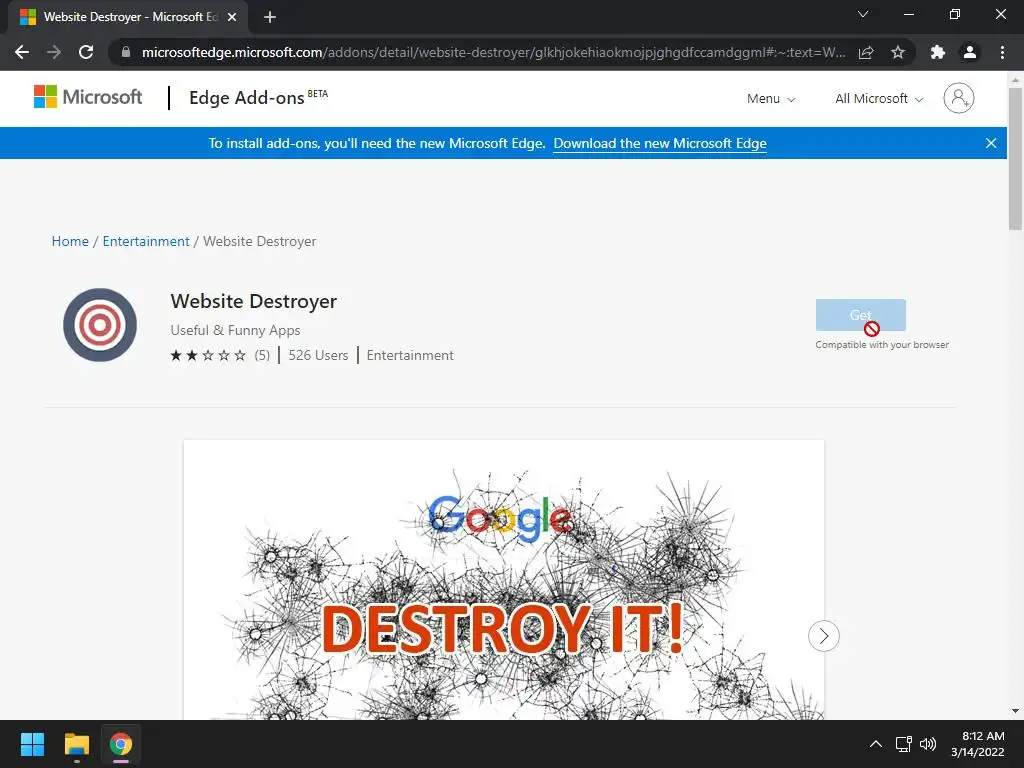Screen dimensions: 1024x768
Task: Click the Get button
Action: [860, 315]
